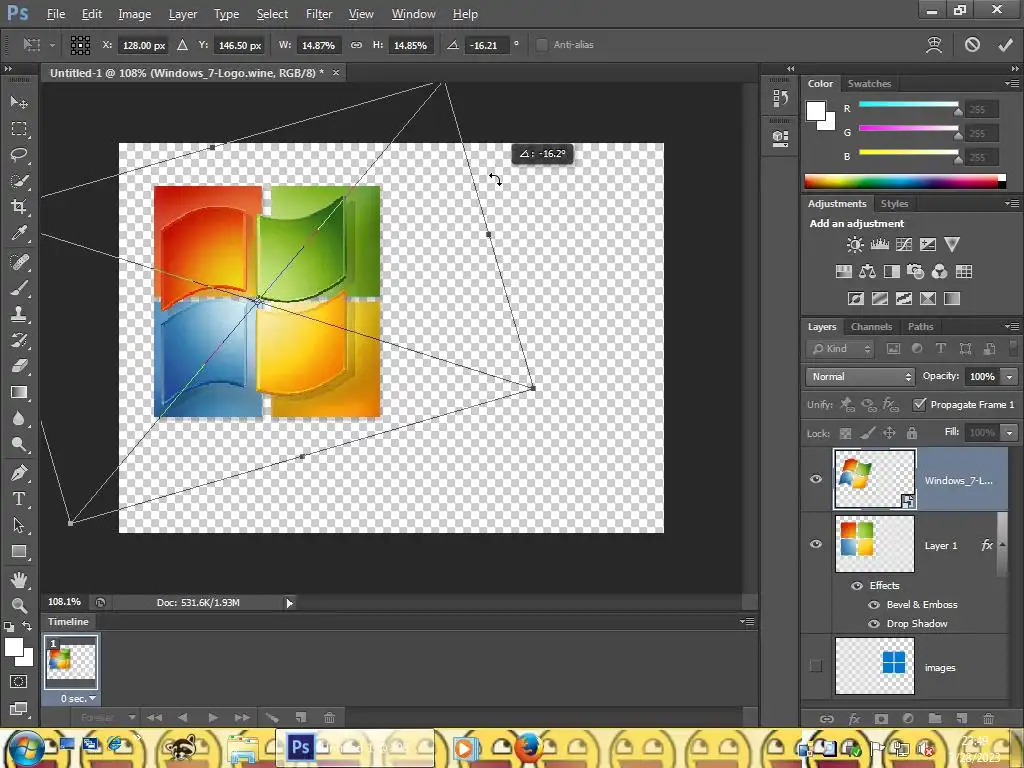Select the Hand tool

[x=19, y=579]
